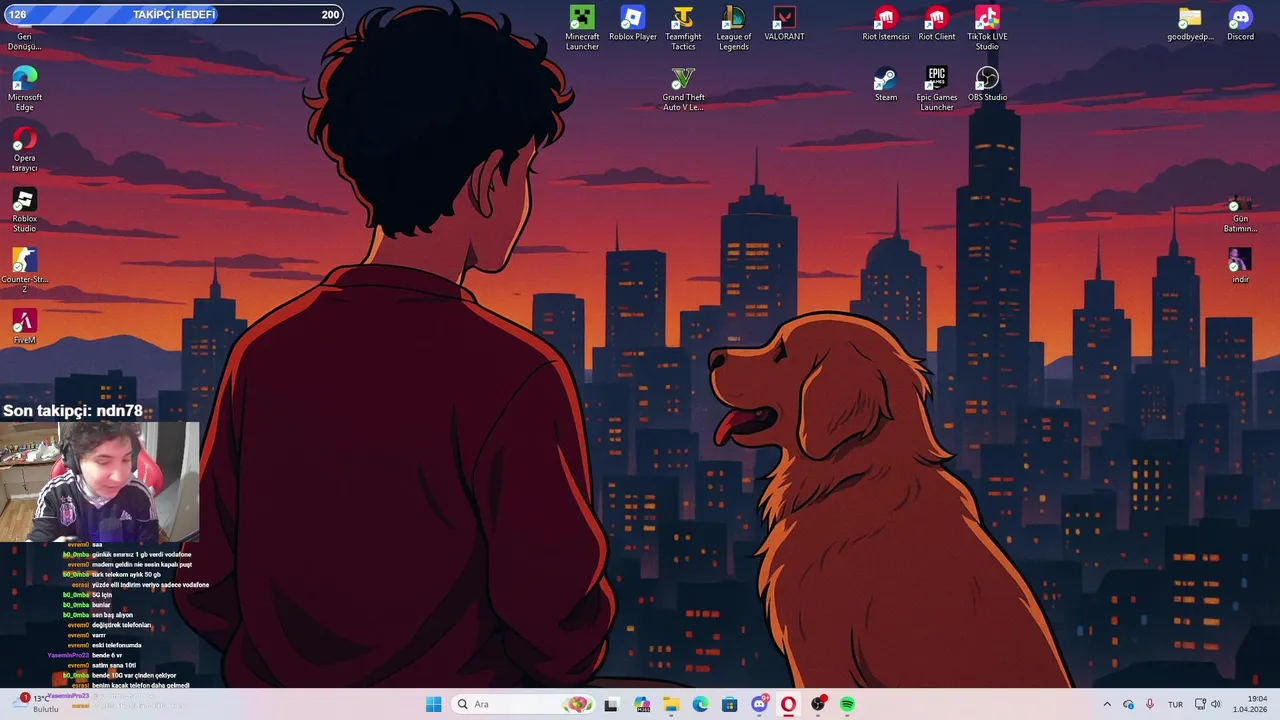The width and height of the screenshot is (1280, 720).
Task: Open the volume speaker tray icon
Action: tap(1216, 704)
